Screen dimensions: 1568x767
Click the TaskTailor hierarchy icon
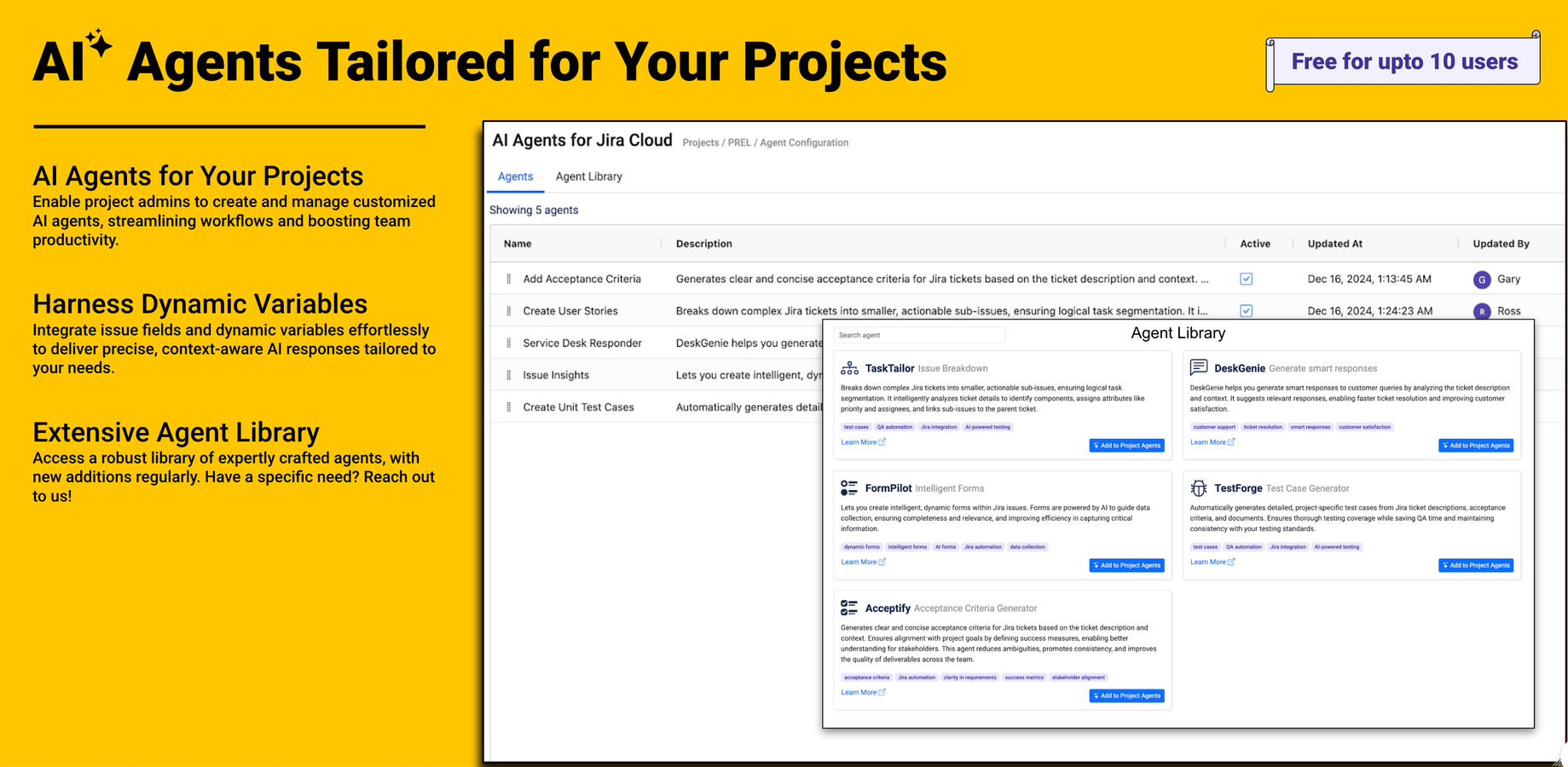[849, 368]
